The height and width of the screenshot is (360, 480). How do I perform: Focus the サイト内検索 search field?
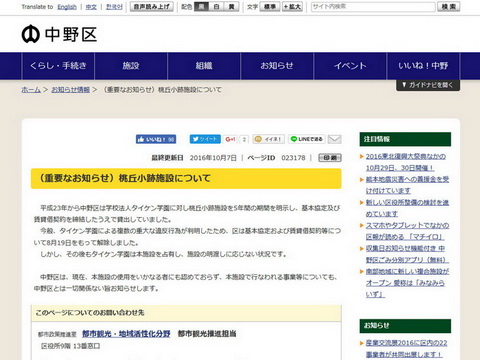[x=373, y=7]
